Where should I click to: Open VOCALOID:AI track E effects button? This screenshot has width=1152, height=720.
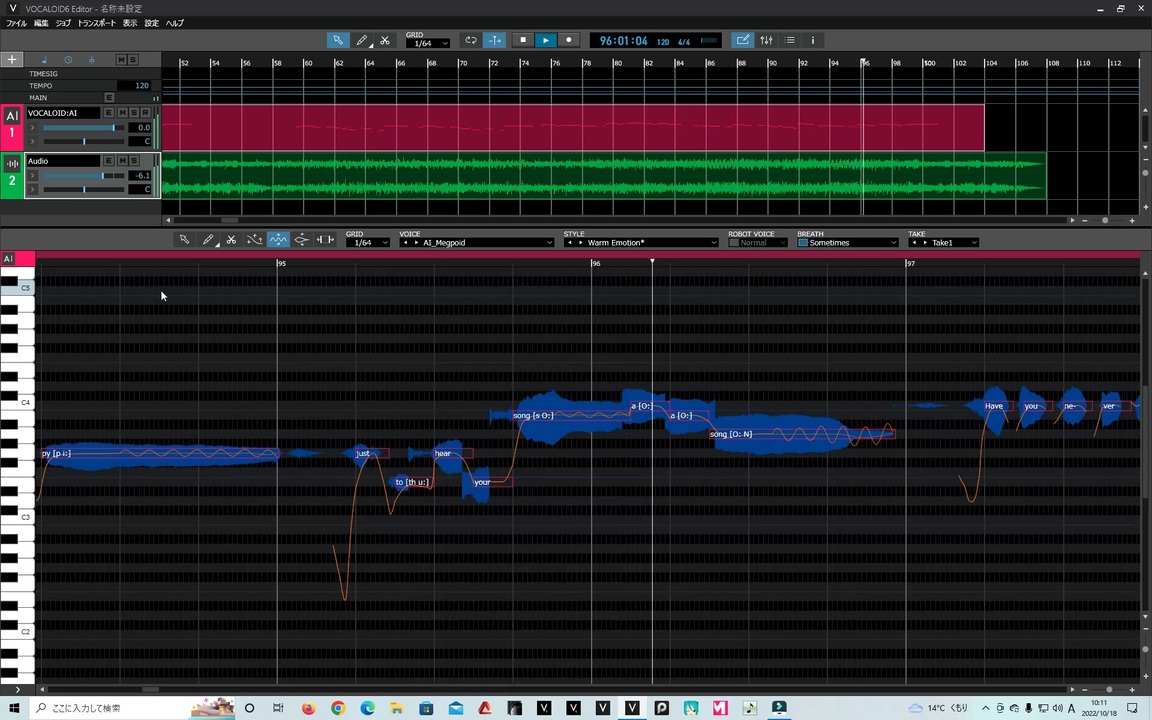tap(109, 112)
